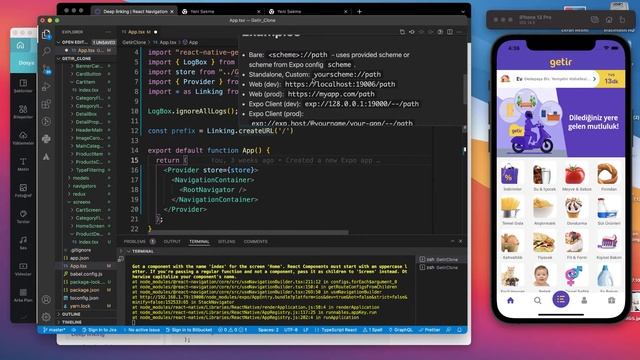
Task: Open the Manage gear icon in VS Code
Action: coord(46,317)
